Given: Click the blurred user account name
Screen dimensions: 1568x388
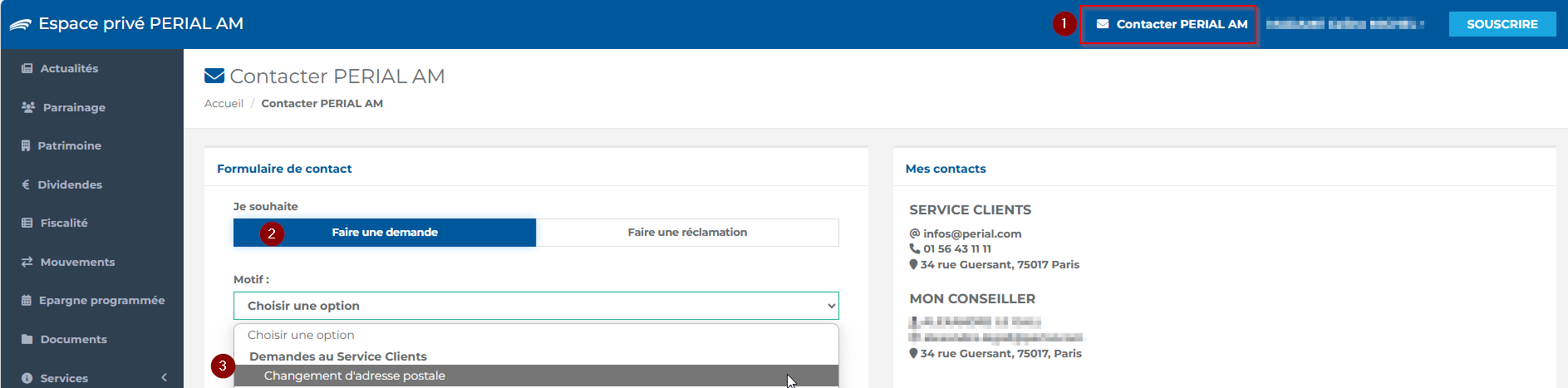Looking at the screenshot, I should tap(1344, 24).
